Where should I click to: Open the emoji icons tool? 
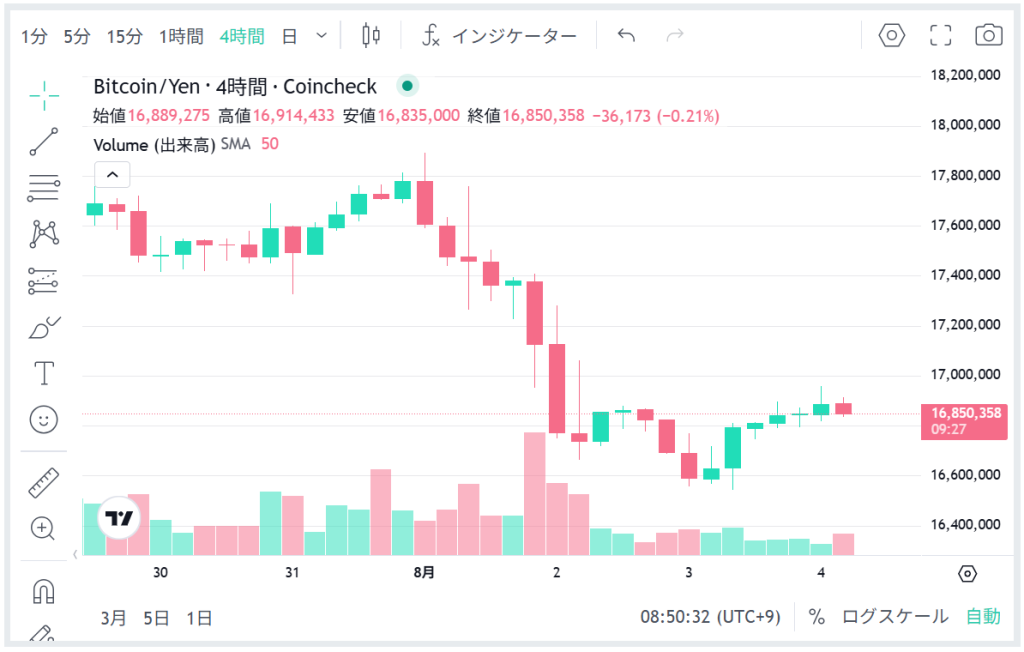click(x=44, y=420)
